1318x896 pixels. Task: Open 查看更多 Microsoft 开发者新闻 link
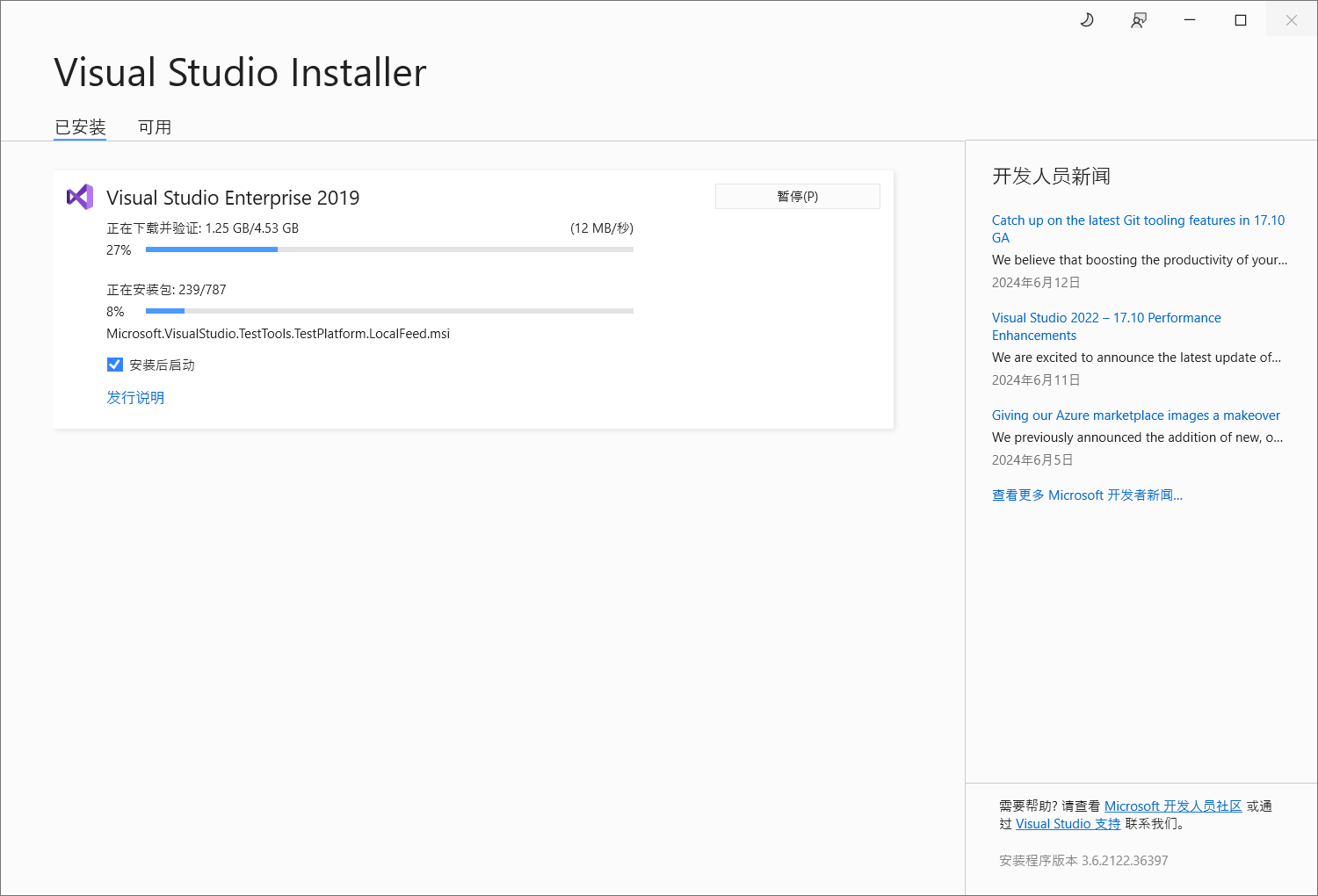[1087, 495]
